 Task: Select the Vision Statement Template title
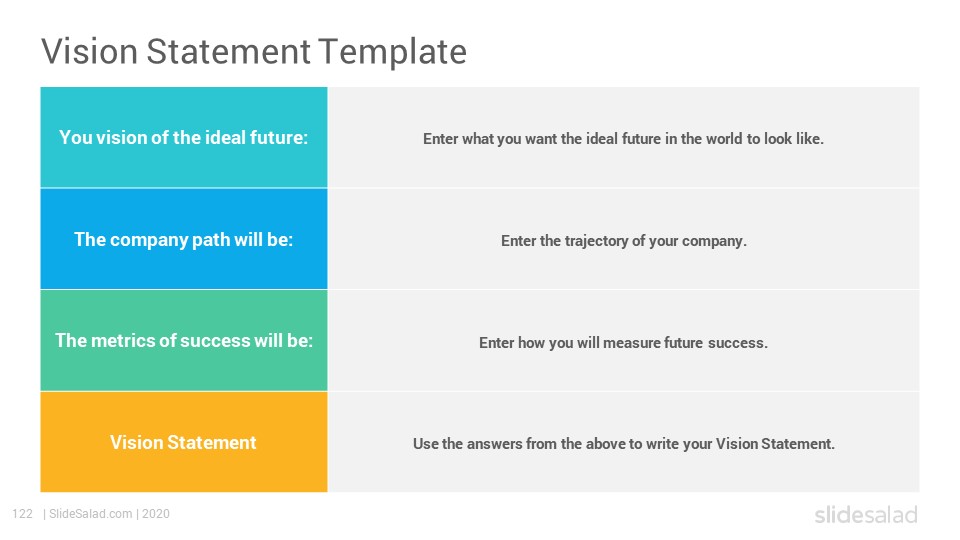click(x=254, y=51)
